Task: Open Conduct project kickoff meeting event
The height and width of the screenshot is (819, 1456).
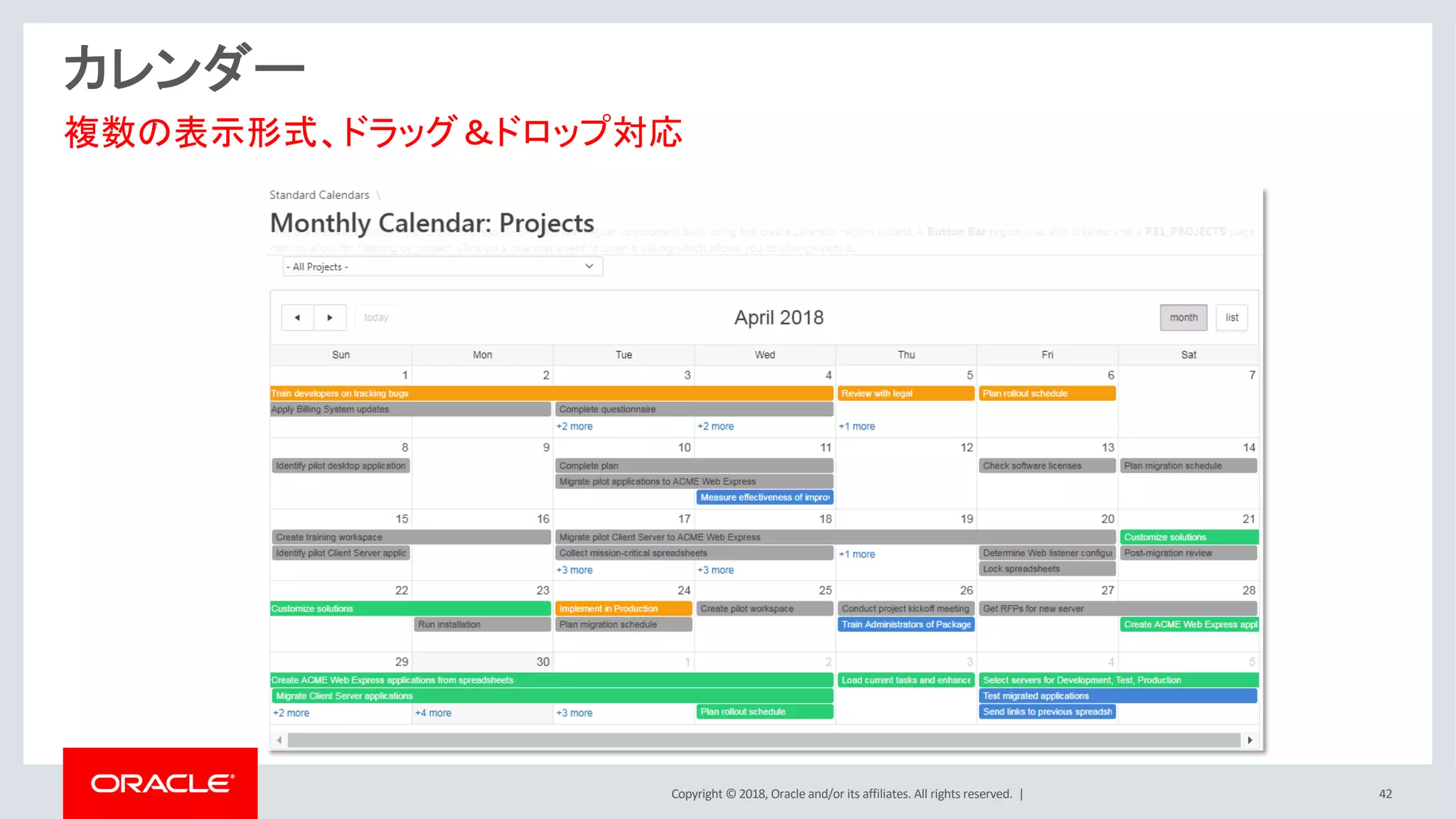Action: (906, 609)
